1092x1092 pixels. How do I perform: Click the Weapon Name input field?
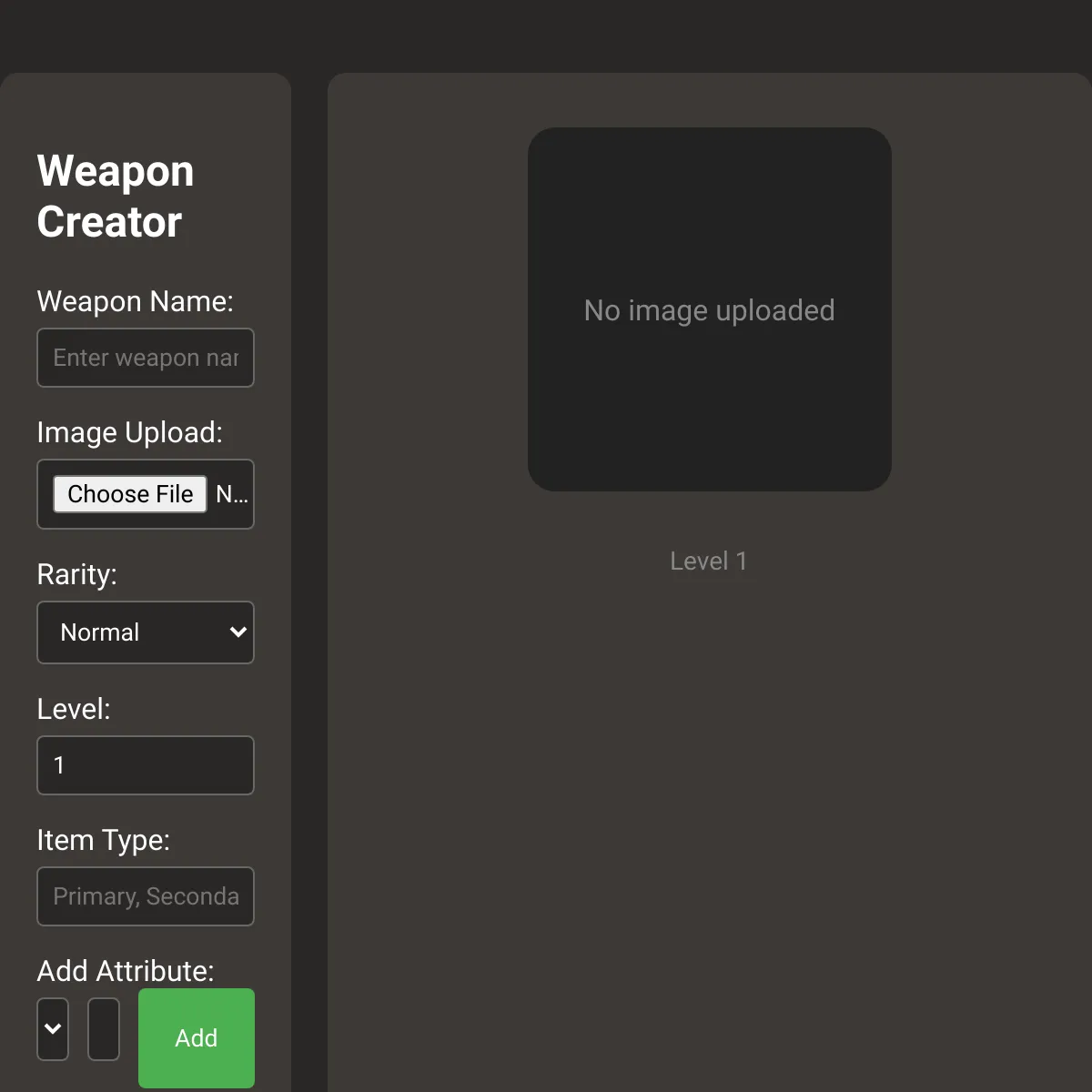[x=146, y=358]
